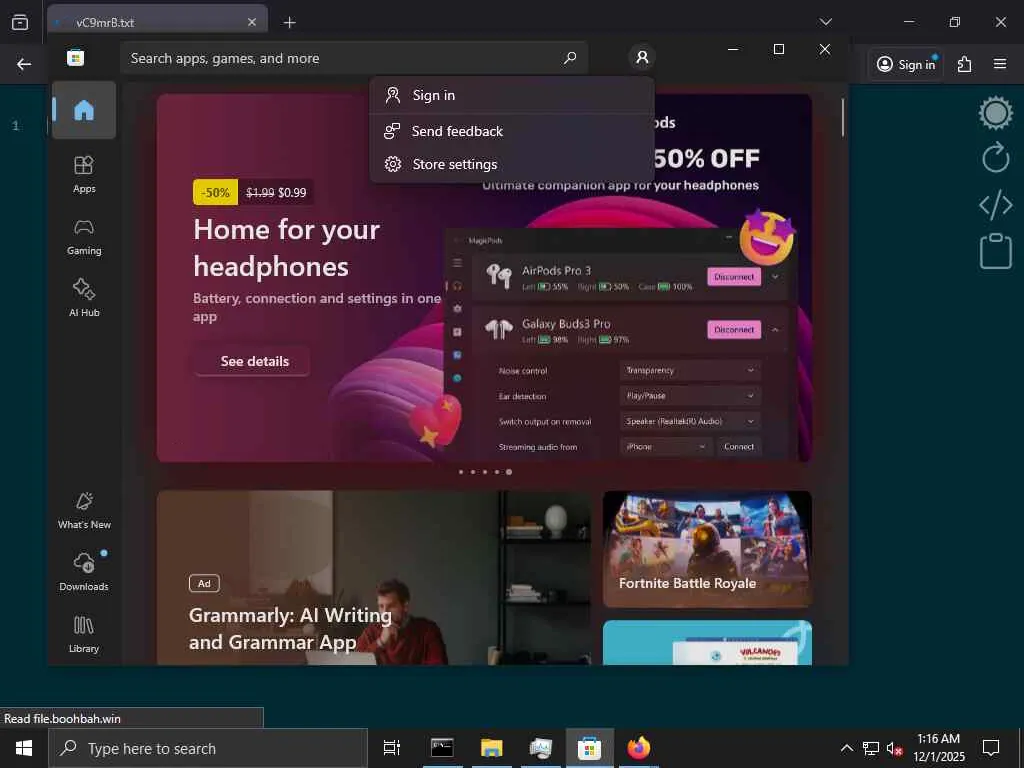This screenshot has height=768, width=1024.
Task: Click the Store page vertical scrollbar
Action: point(842,118)
